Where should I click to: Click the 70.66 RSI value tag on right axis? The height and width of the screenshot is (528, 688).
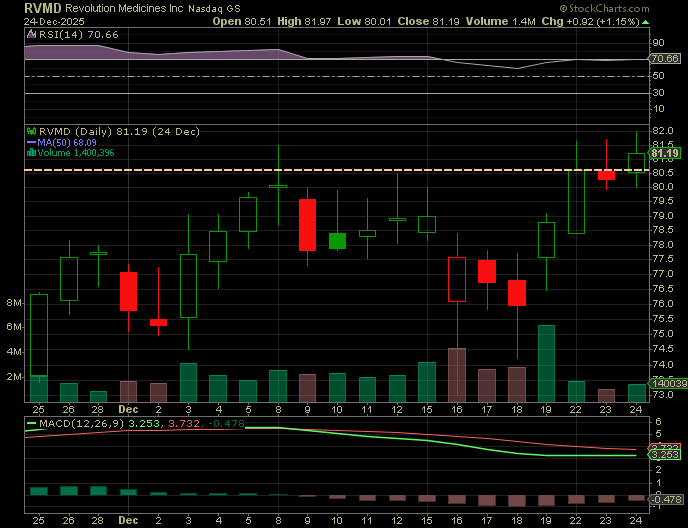click(x=665, y=59)
